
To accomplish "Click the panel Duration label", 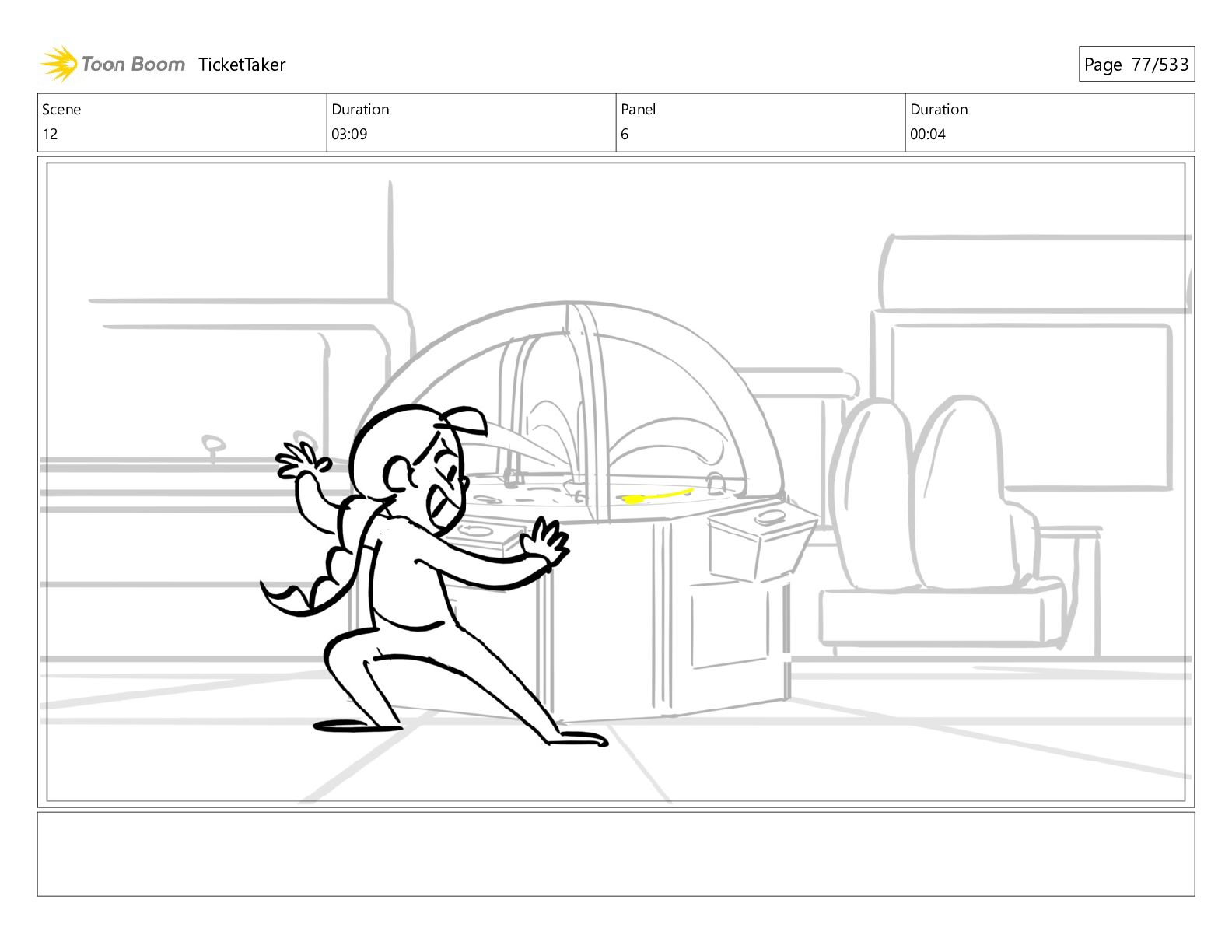I will pyautogui.click(x=939, y=110).
